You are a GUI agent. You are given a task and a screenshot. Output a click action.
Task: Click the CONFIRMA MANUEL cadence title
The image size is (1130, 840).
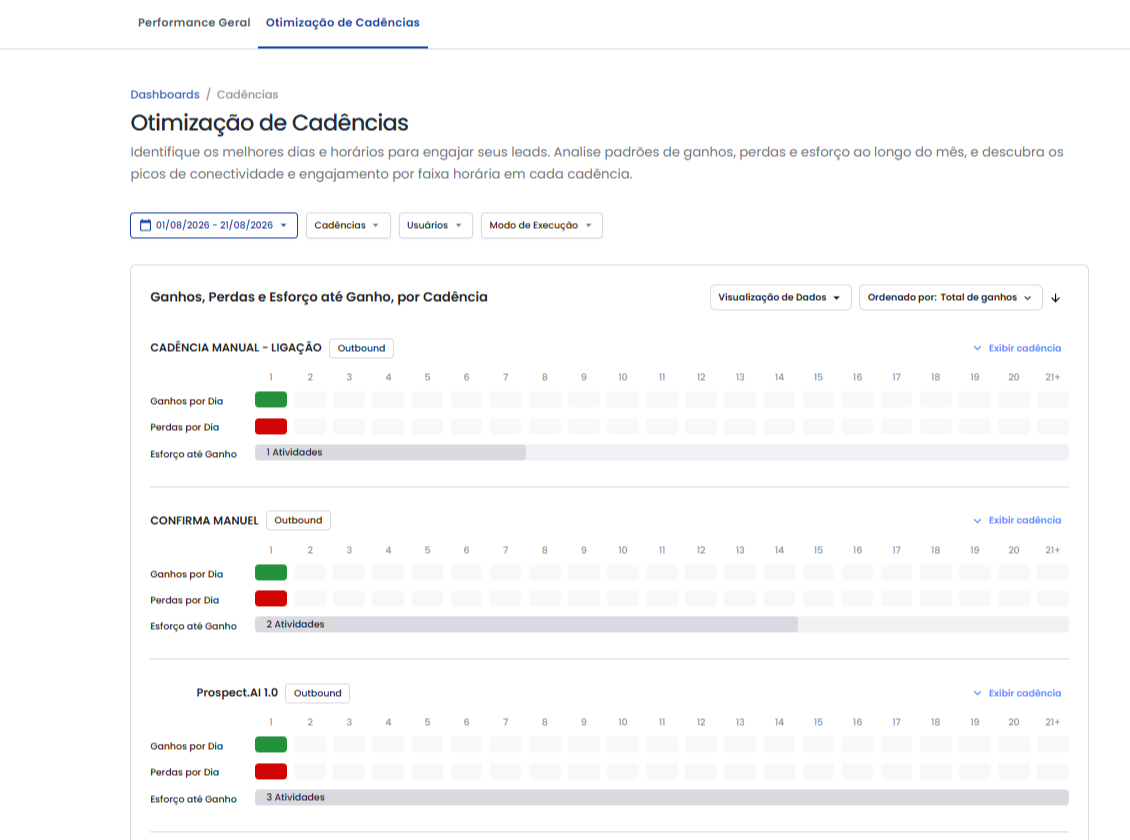[204, 521]
